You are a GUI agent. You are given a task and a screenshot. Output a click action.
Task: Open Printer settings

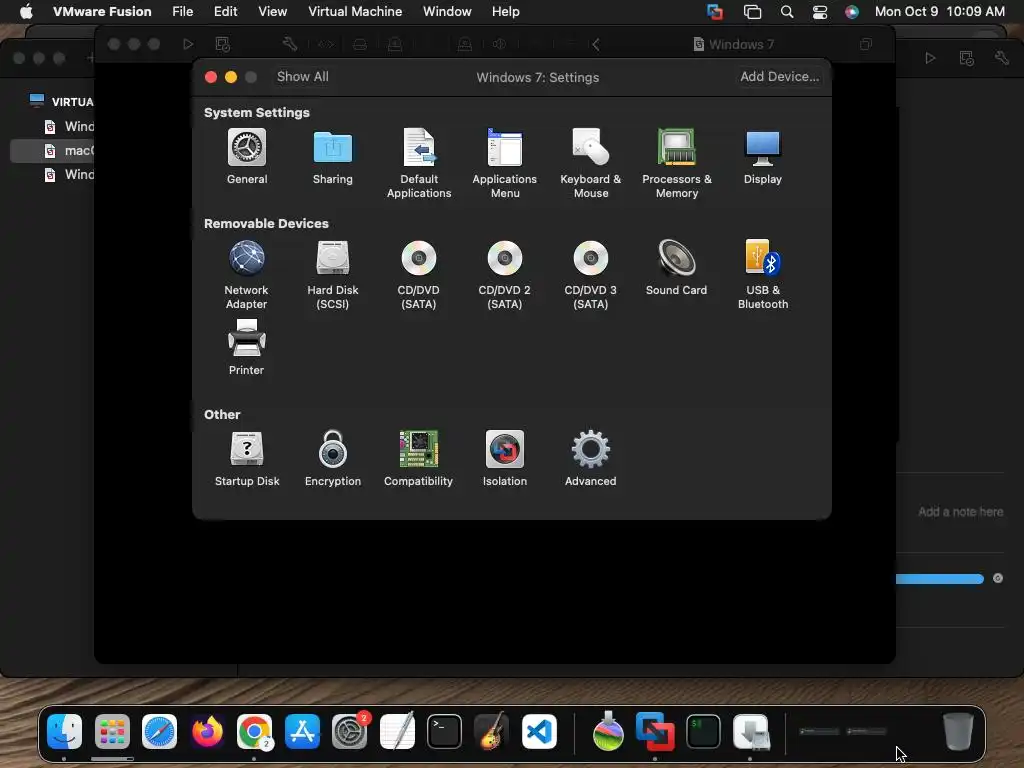click(246, 347)
